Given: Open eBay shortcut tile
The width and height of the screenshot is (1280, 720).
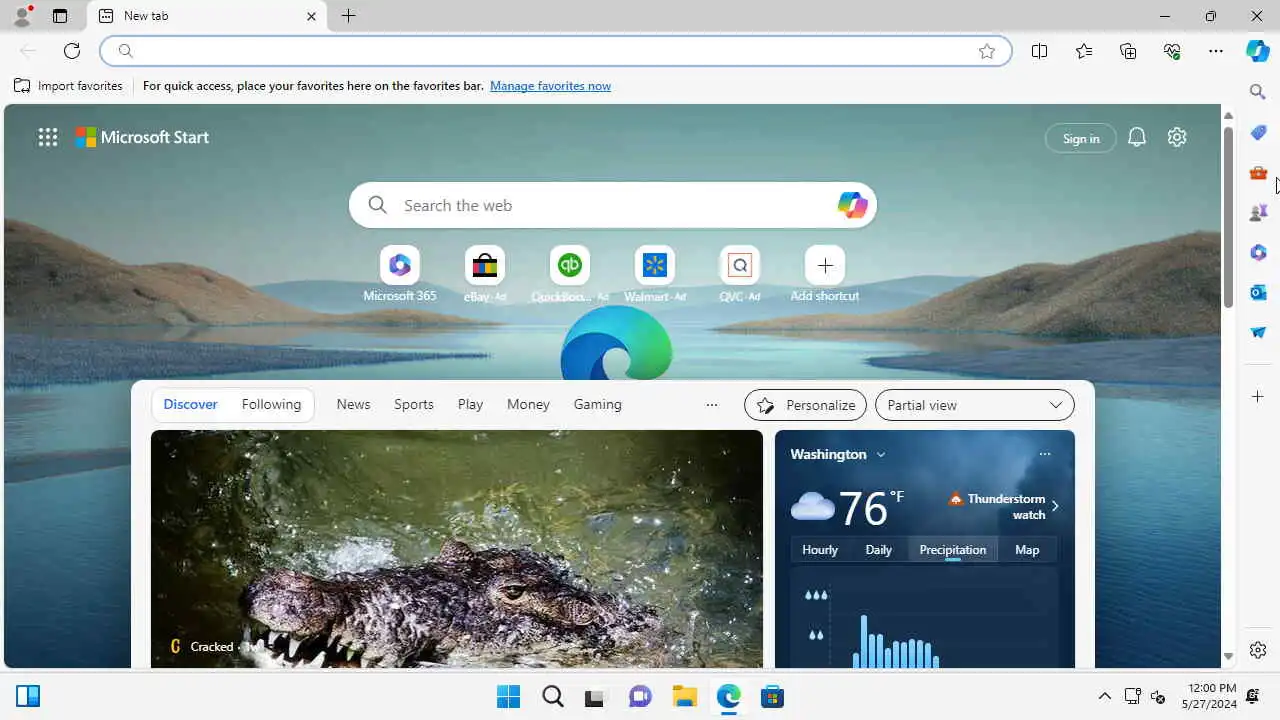Looking at the screenshot, I should pyautogui.click(x=484, y=274).
